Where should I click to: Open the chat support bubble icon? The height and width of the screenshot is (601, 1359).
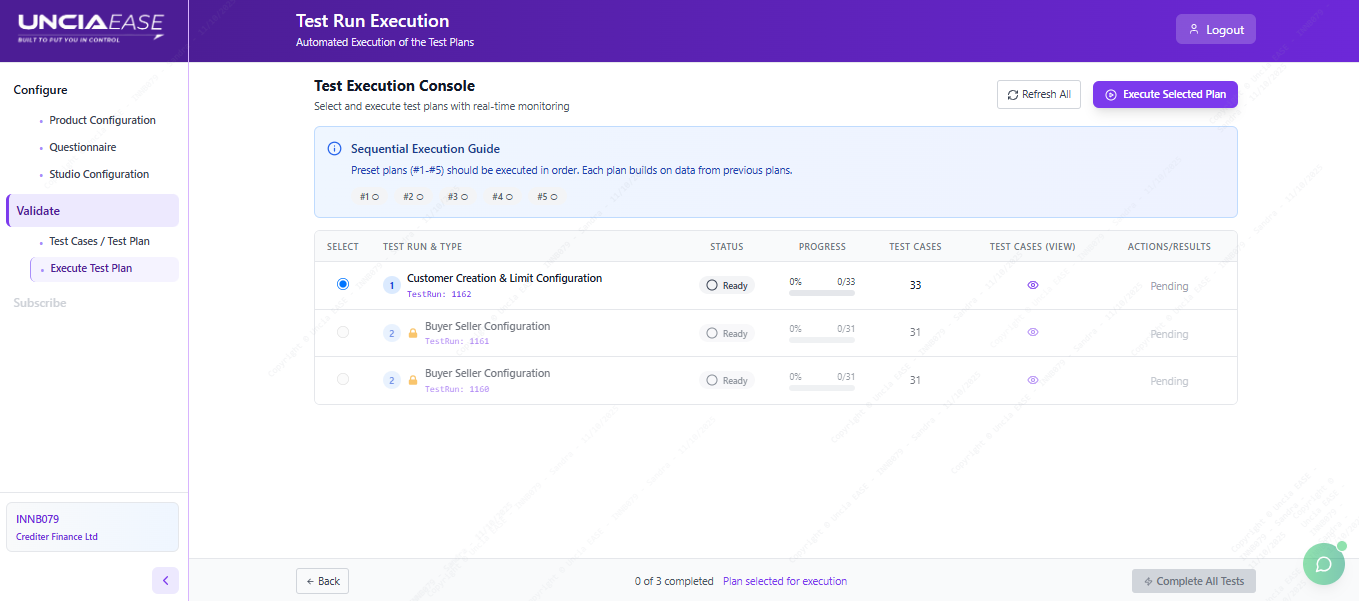coord(1323,564)
